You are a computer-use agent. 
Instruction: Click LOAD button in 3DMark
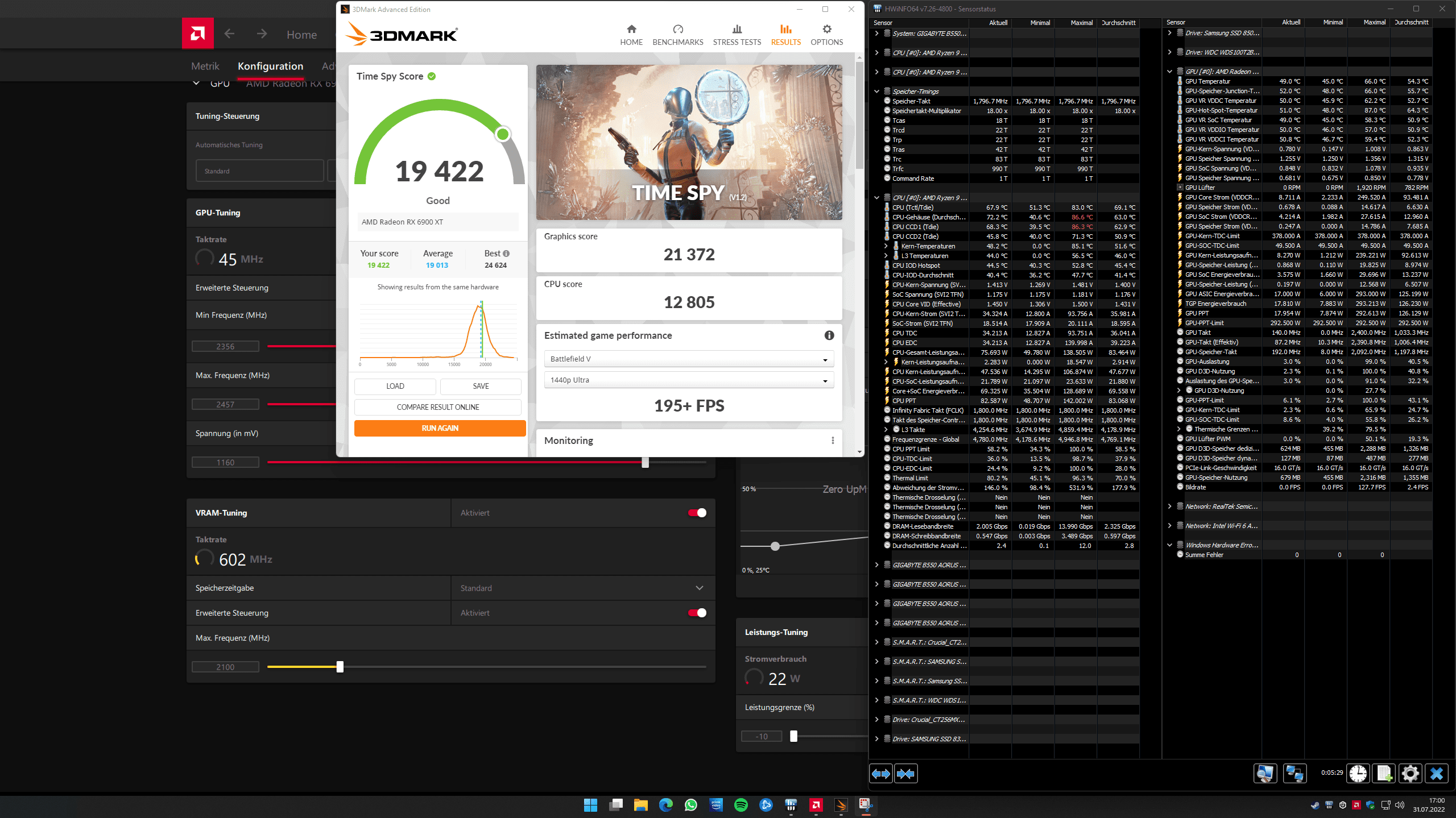click(395, 386)
